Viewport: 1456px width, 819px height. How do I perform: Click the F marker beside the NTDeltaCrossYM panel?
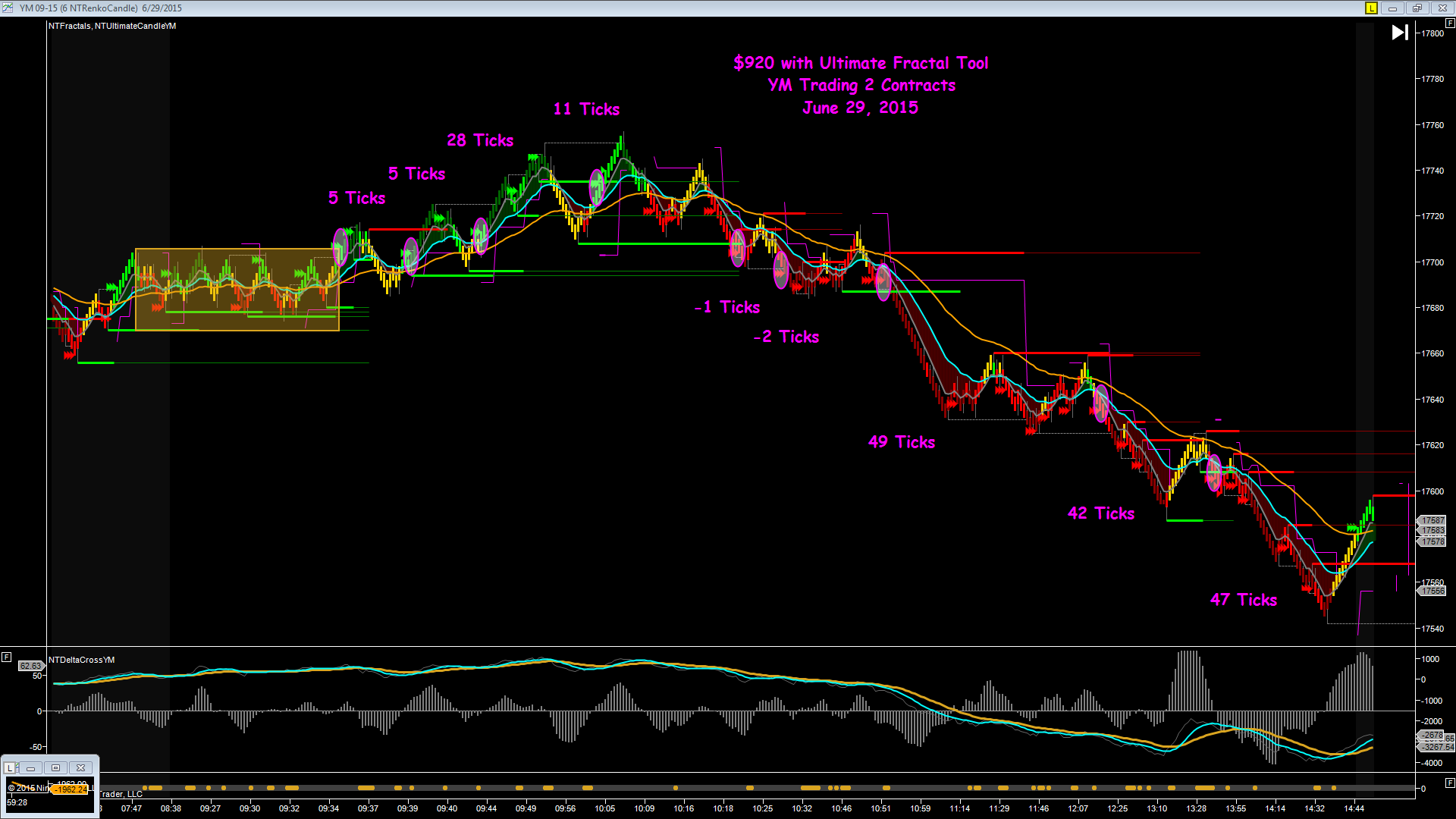pos(6,657)
